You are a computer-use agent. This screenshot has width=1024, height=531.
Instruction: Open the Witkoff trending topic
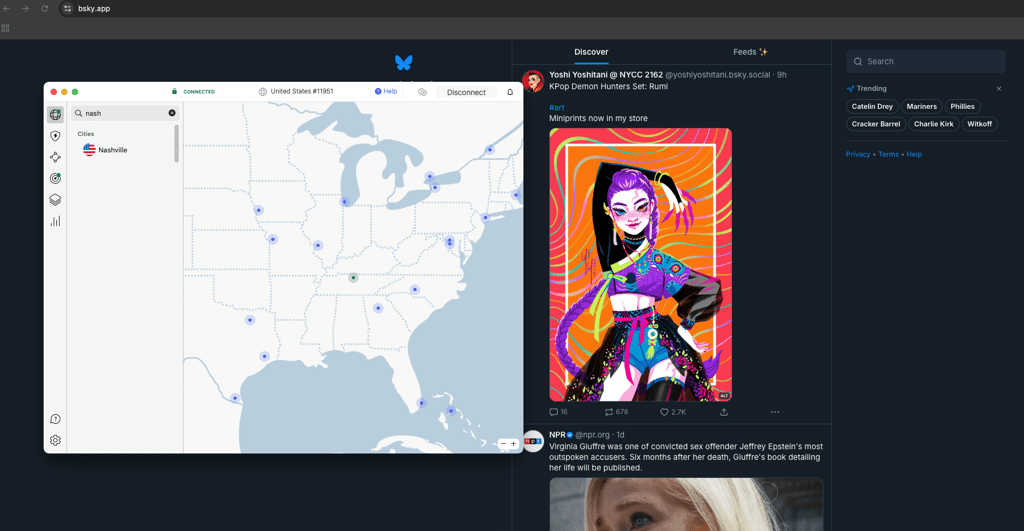pyautogui.click(x=980, y=124)
